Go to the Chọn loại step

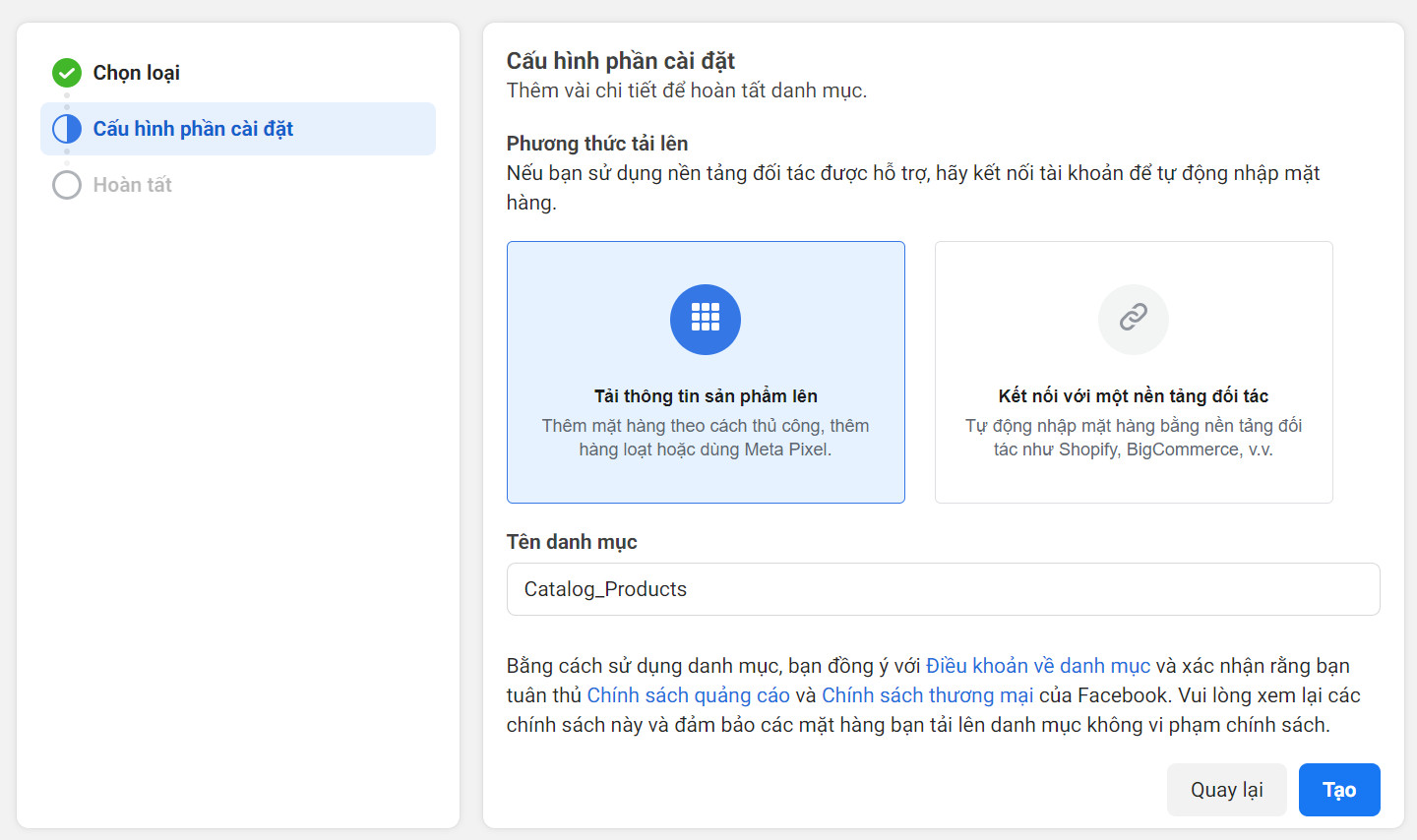click(x=137, y=73)
